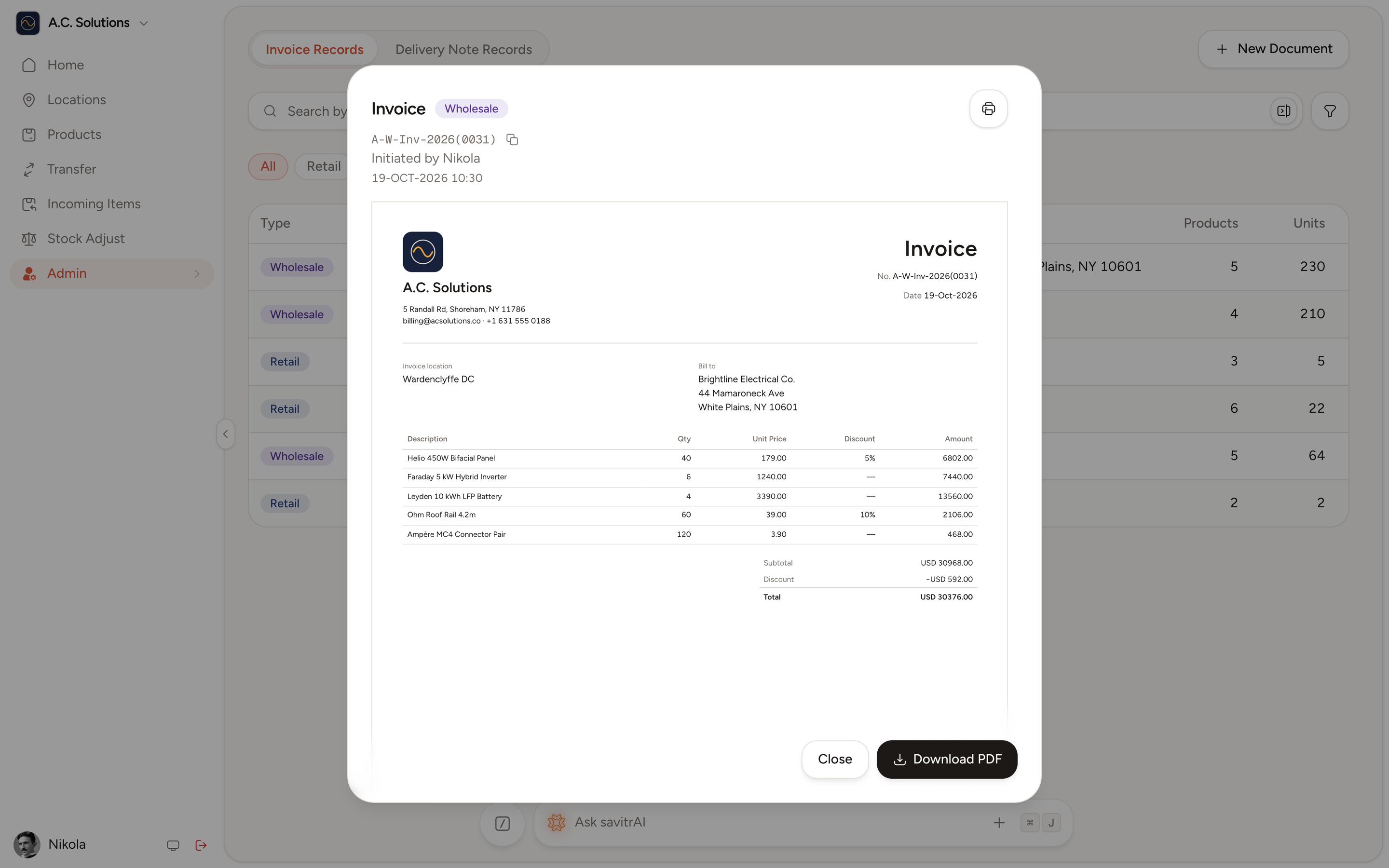
Task: Click the savitrAI assistant star icon
Action: 556,822
